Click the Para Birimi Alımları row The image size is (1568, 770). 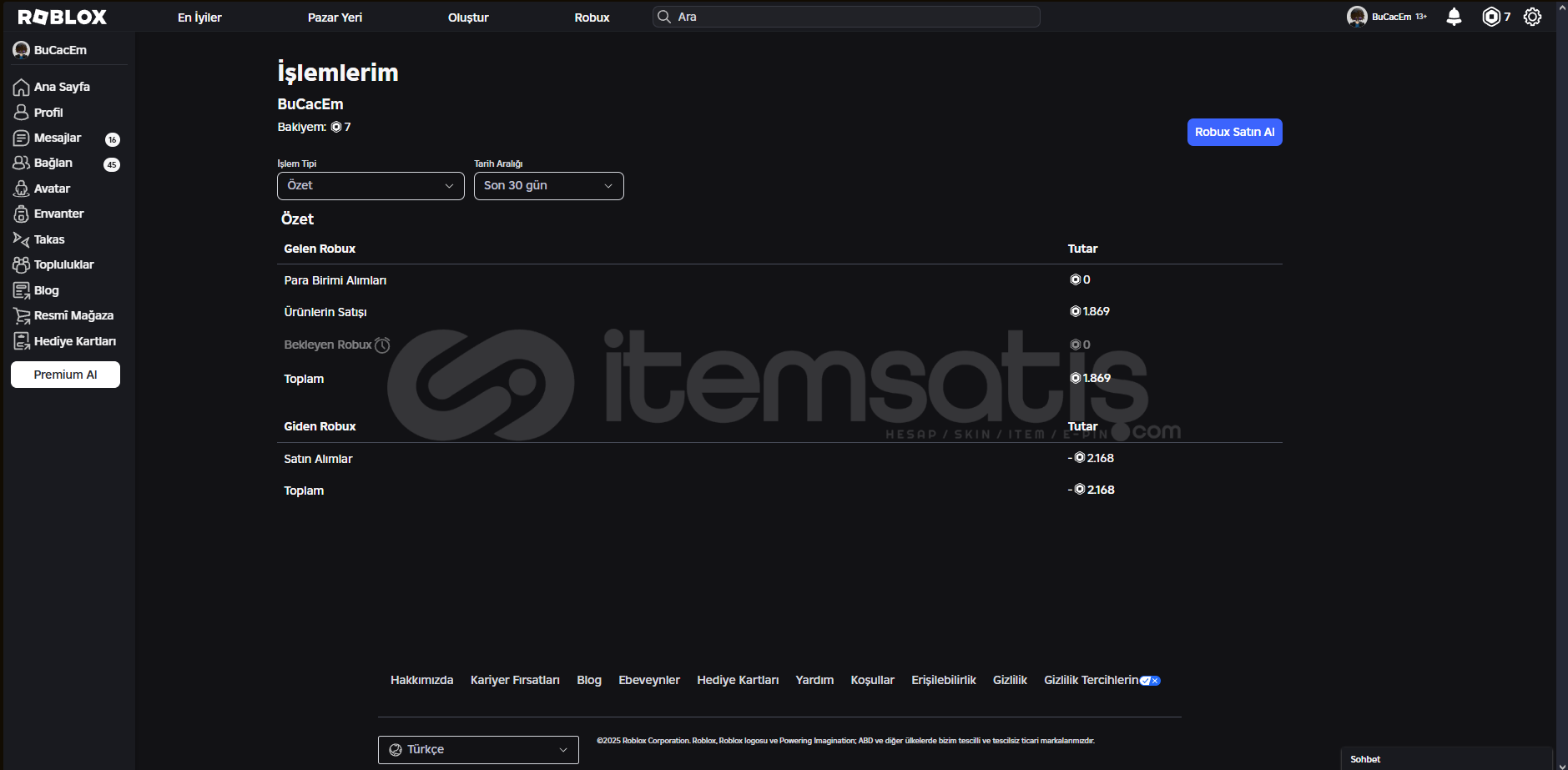click(x=779, y=280)
